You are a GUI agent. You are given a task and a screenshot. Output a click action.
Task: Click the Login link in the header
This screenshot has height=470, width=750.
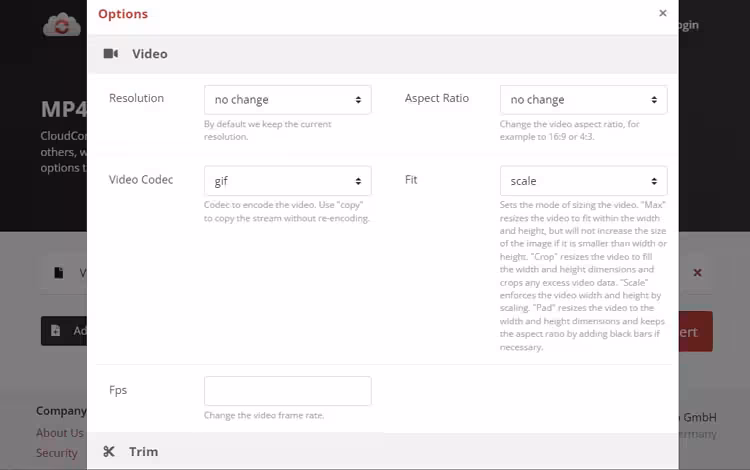[x=688, y=25]
